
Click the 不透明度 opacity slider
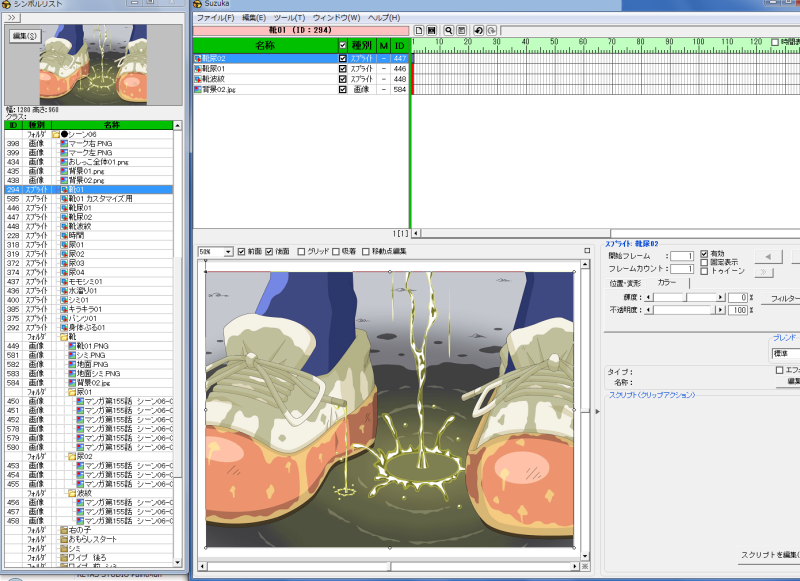[x=686, y=311]
